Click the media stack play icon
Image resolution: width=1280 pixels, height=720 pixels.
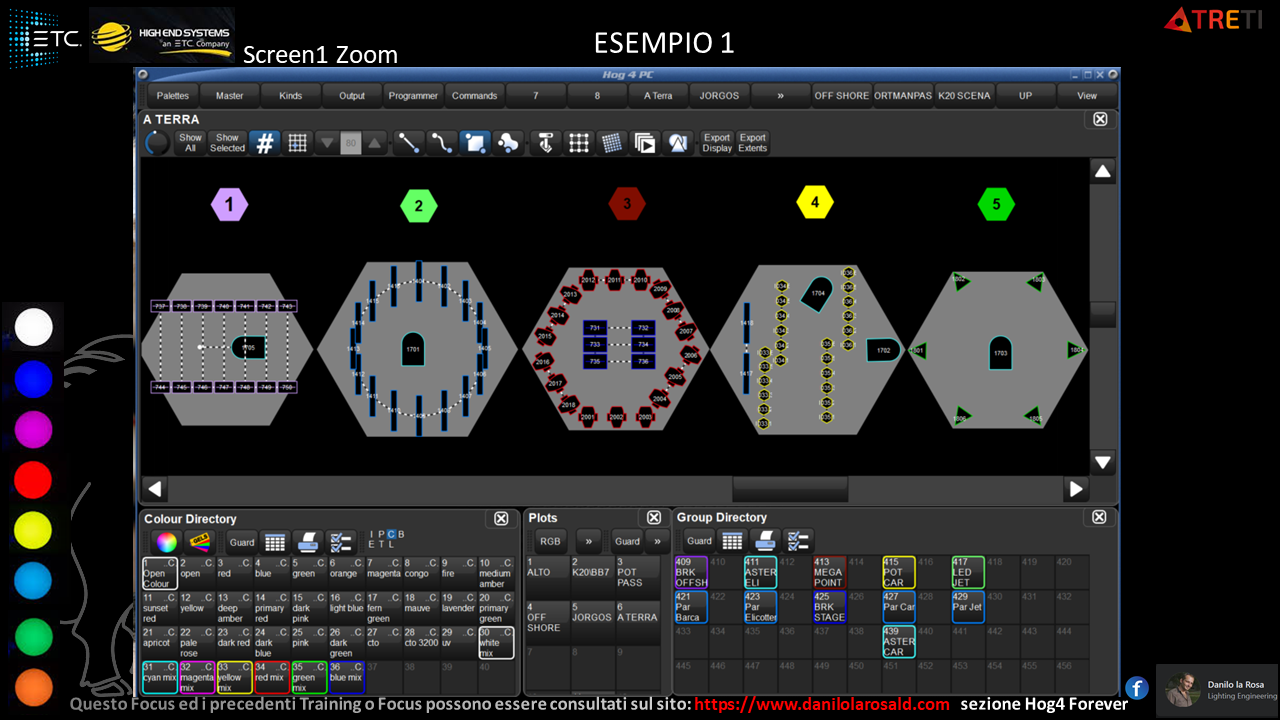click(x=645, y=143)
